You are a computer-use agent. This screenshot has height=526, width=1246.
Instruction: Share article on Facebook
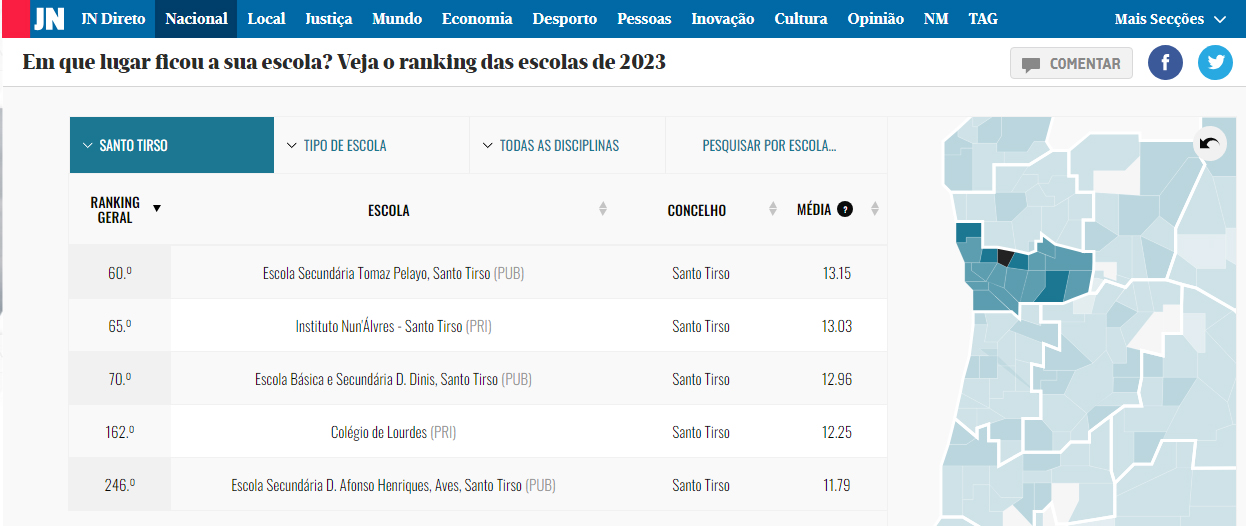tap(1165, 64)
